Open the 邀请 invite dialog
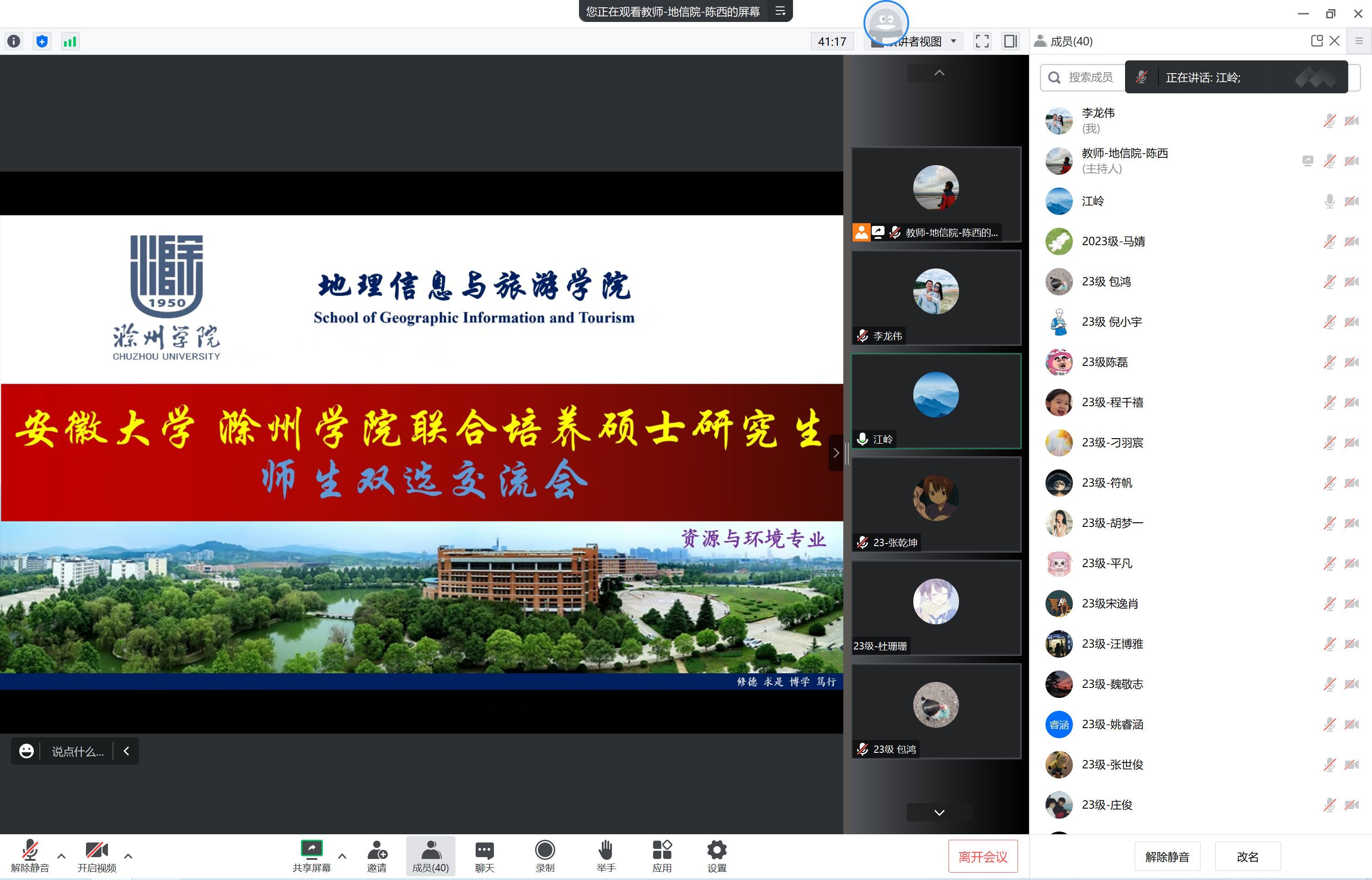1372x880 pixels. pos(377,856)
